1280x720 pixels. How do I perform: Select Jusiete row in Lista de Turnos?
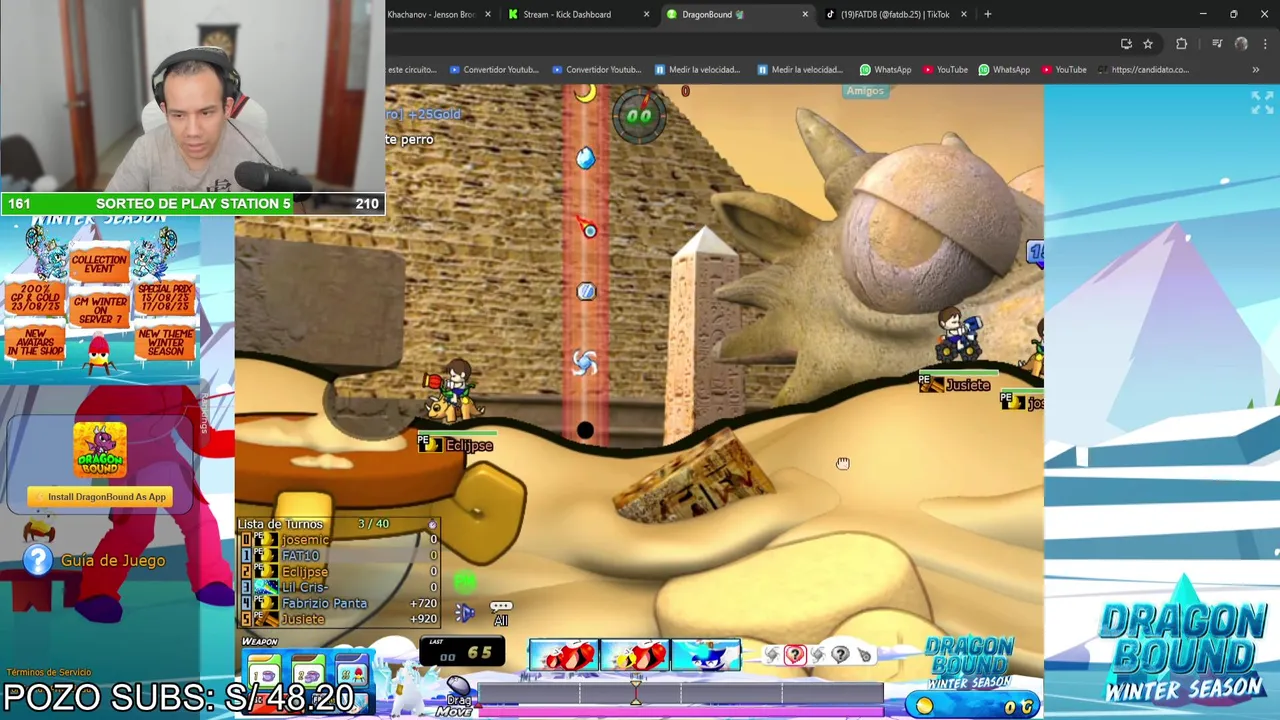point(339,619)
